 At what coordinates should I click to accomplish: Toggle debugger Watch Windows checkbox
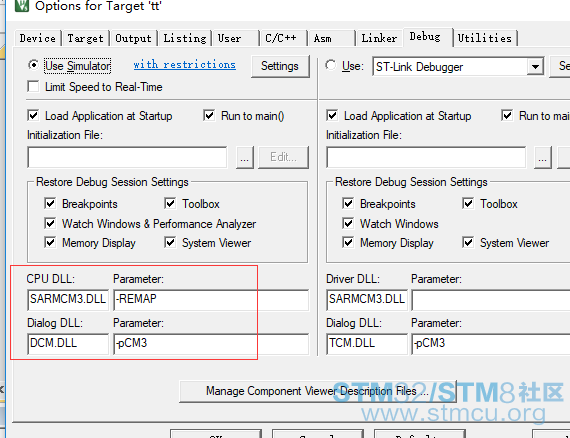(x=348, y=223)
